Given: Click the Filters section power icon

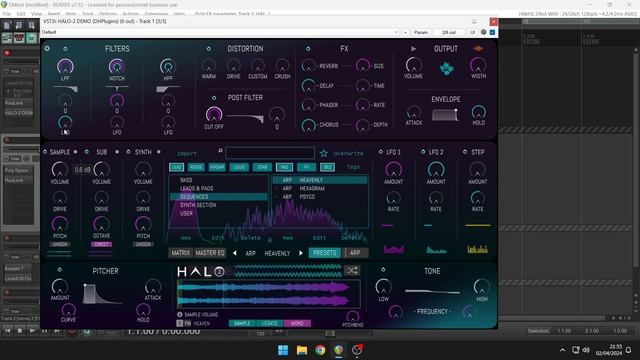Looking at the screenshot, I should [x=65, y=49].
